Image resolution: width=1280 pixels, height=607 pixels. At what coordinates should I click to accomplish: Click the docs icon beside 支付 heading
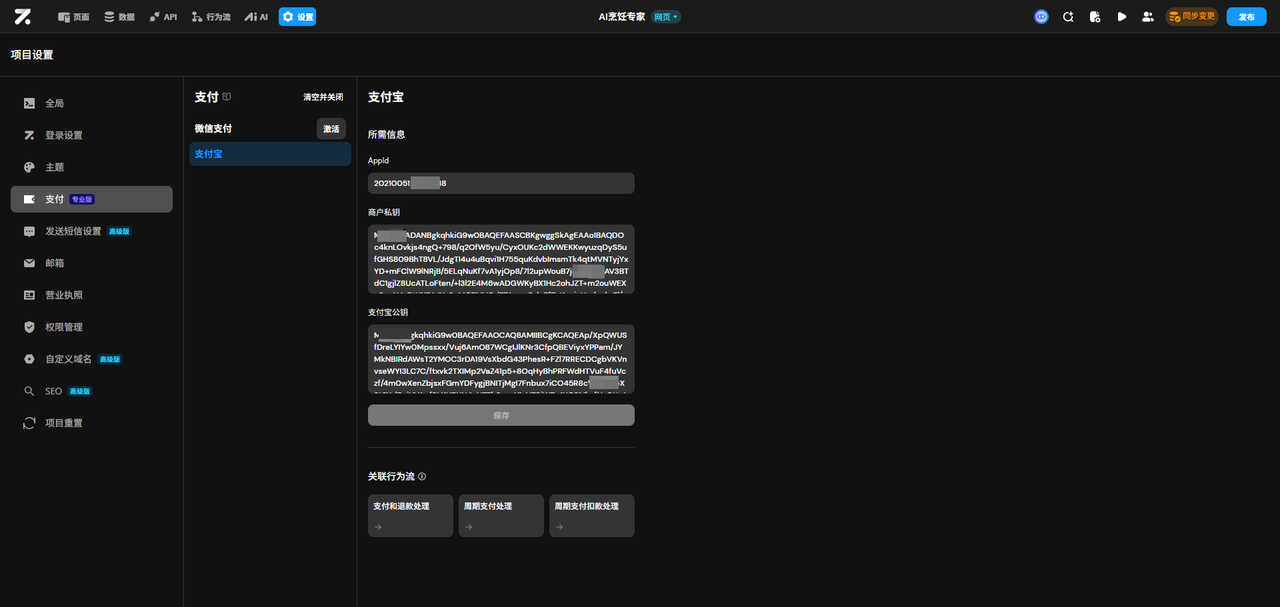coord(227,97)
